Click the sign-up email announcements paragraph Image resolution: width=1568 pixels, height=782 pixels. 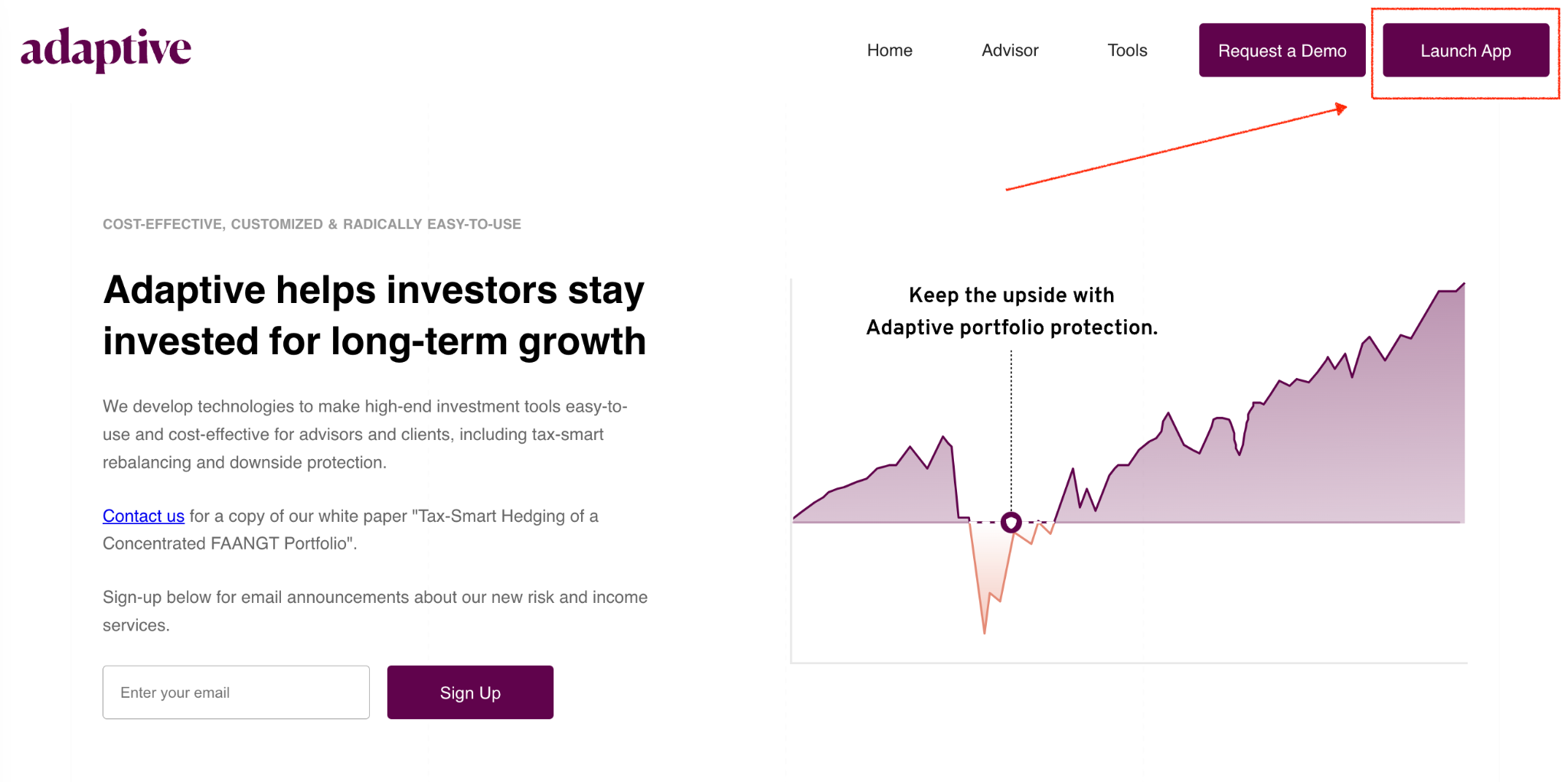(375, 611)
